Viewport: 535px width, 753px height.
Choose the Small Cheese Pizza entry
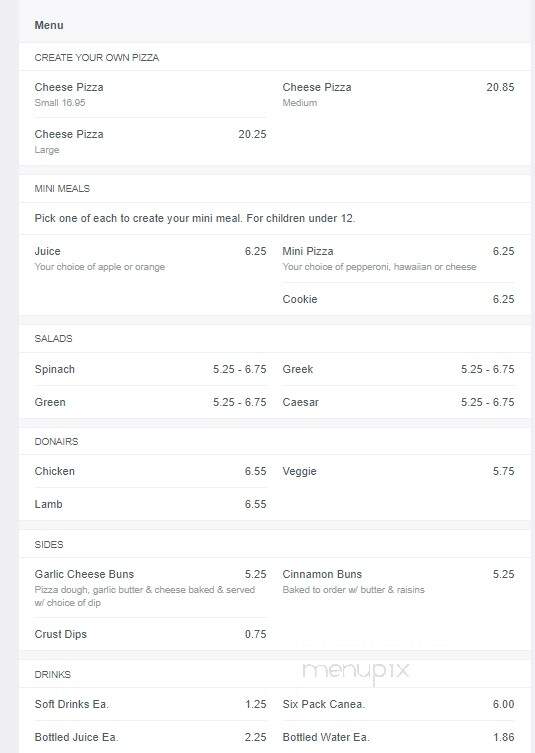click(150, 94)
